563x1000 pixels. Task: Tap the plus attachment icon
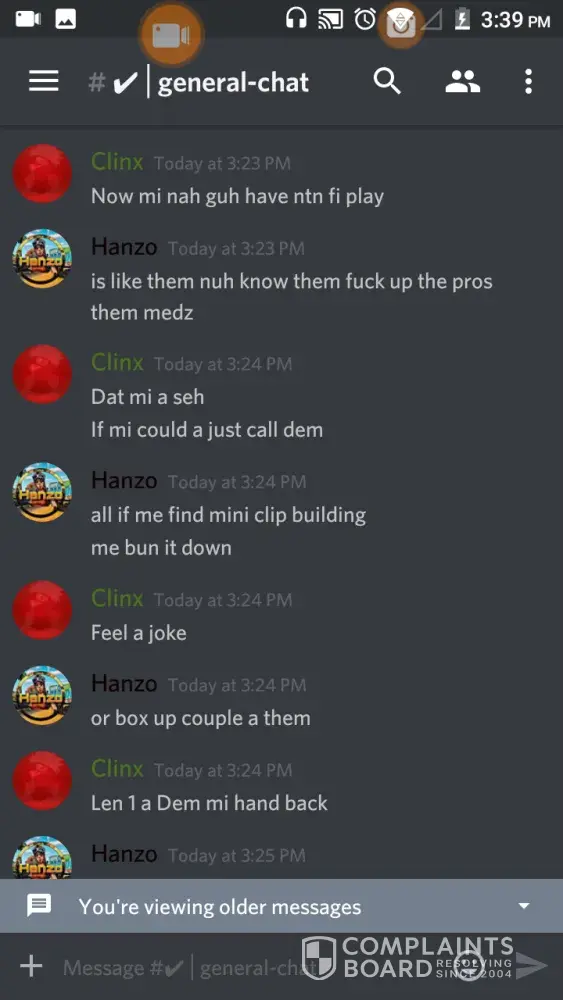coord(31,966)
